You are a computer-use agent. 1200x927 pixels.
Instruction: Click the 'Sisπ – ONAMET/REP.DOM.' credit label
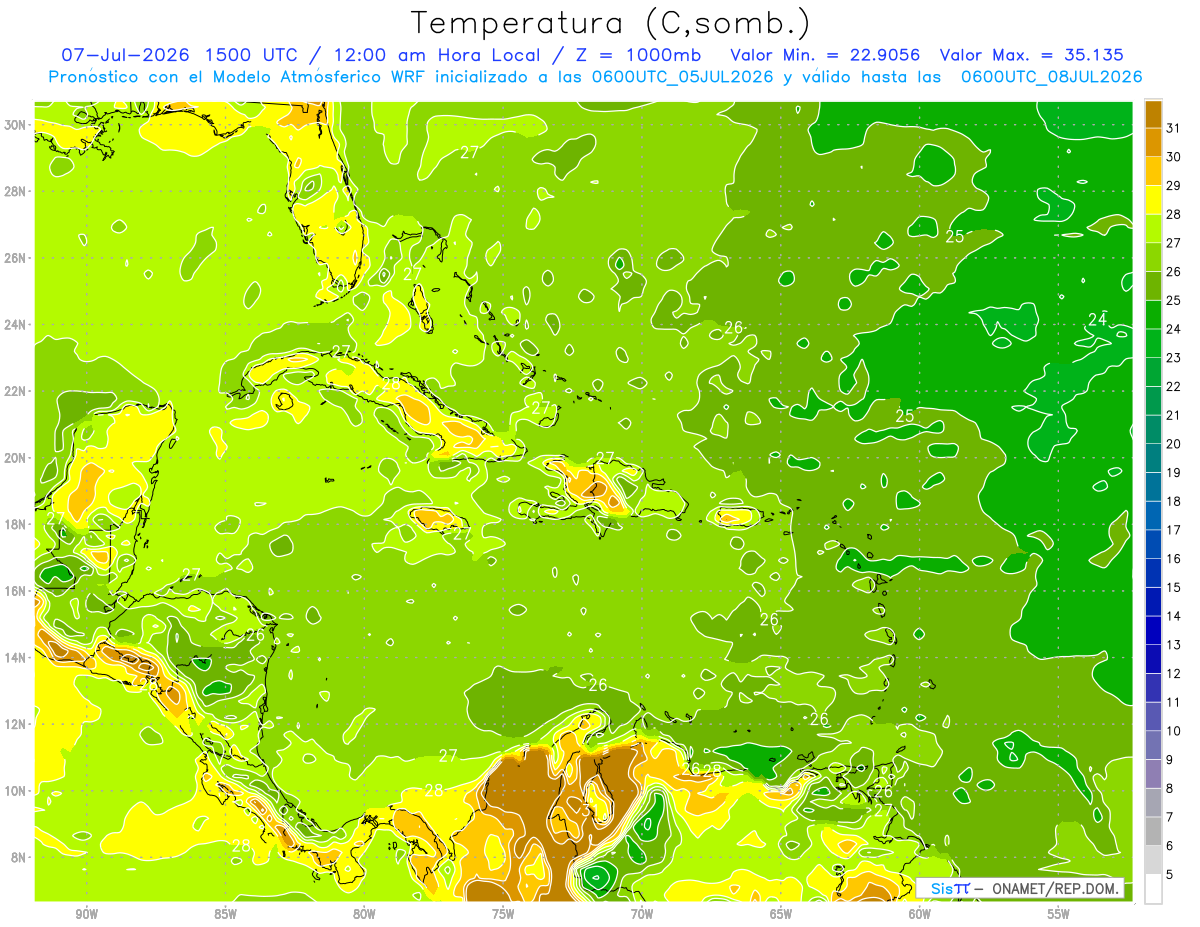[1019, 888]
